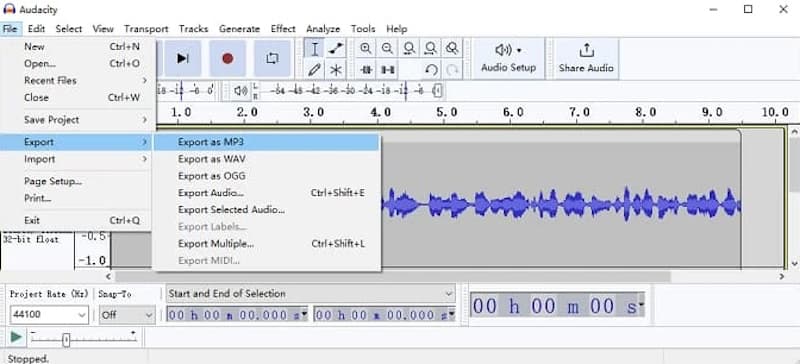Click the playback level meter scale
Viewport: 800px width, 364px height.
pos(352,91)
